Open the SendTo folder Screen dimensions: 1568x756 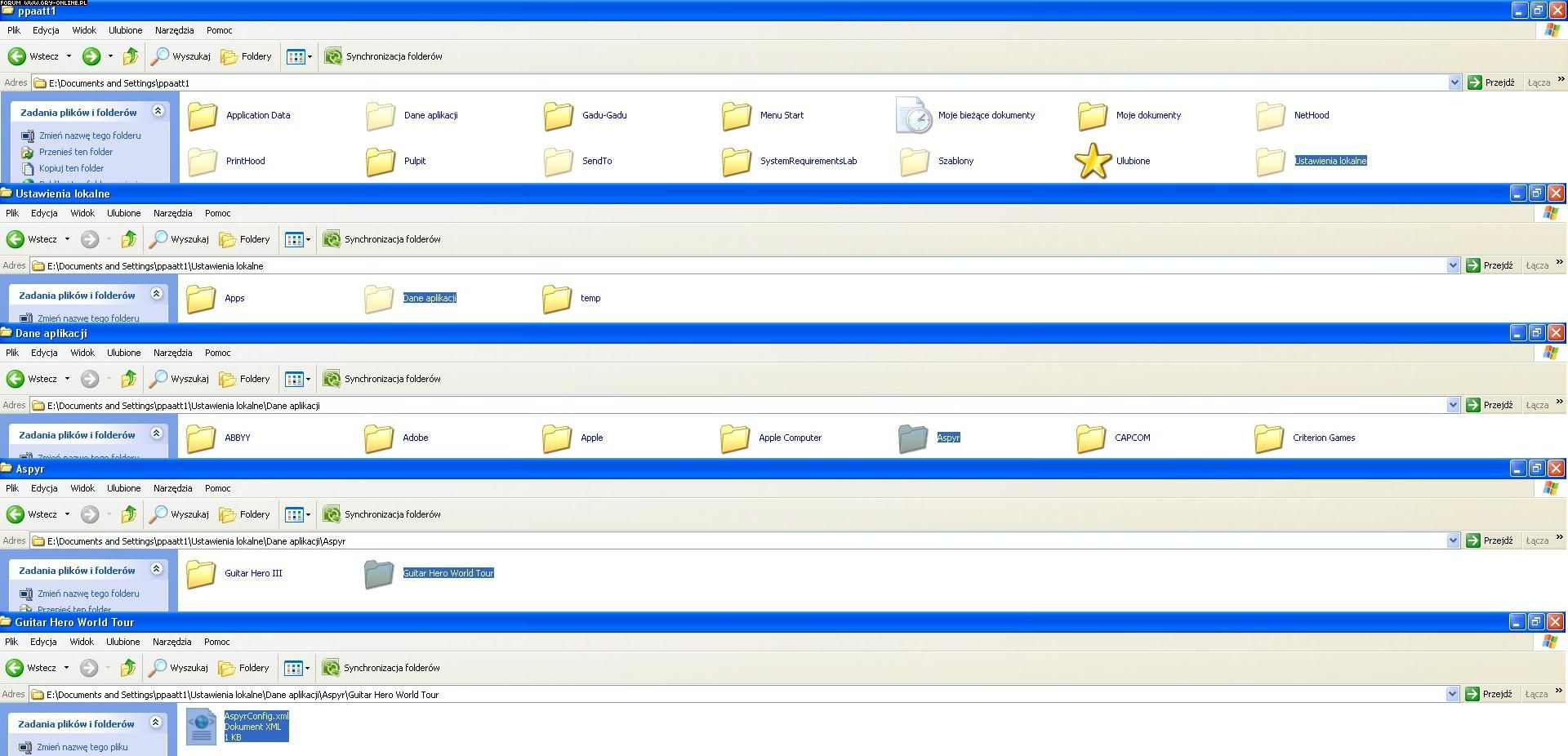[x=578, y=162]
